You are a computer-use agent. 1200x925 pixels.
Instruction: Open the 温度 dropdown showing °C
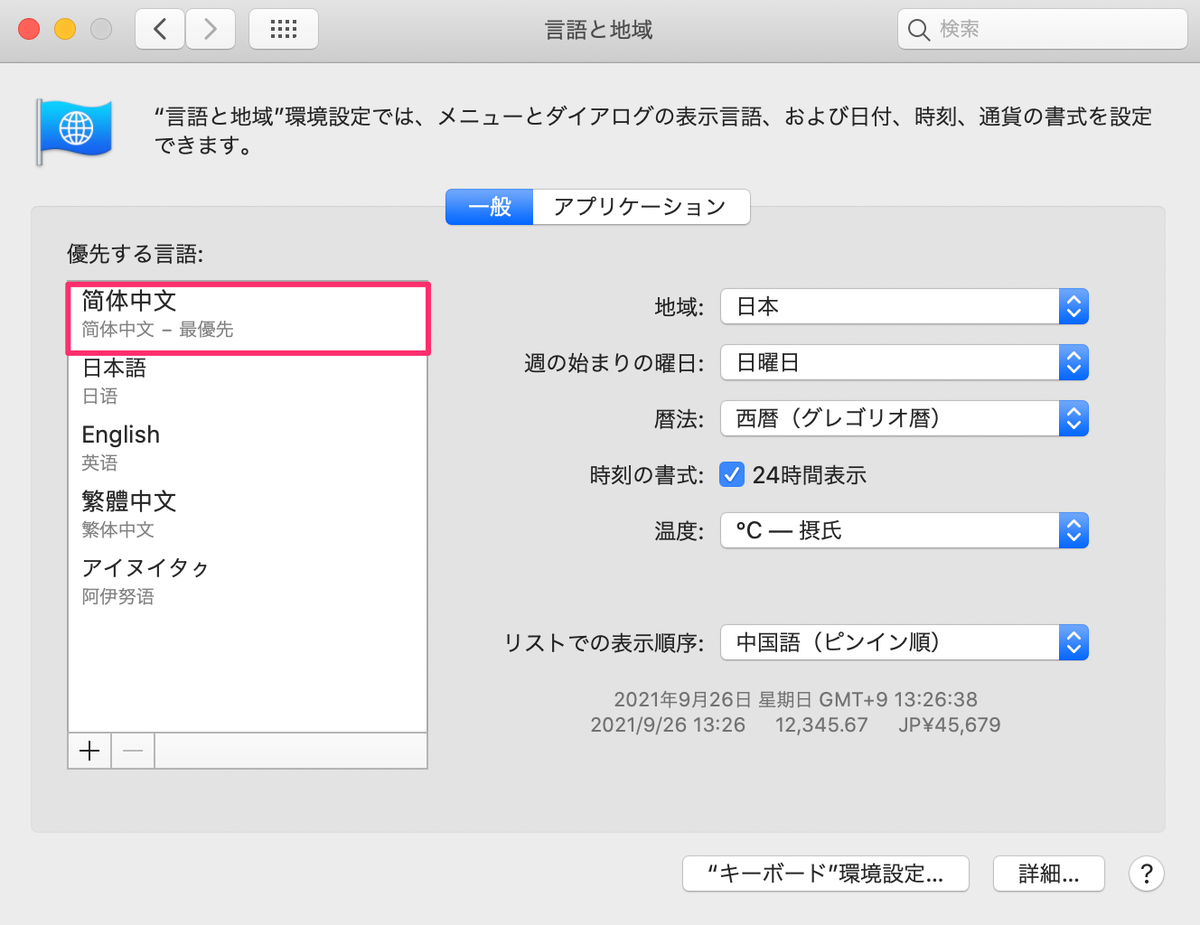tap(904, 530)
